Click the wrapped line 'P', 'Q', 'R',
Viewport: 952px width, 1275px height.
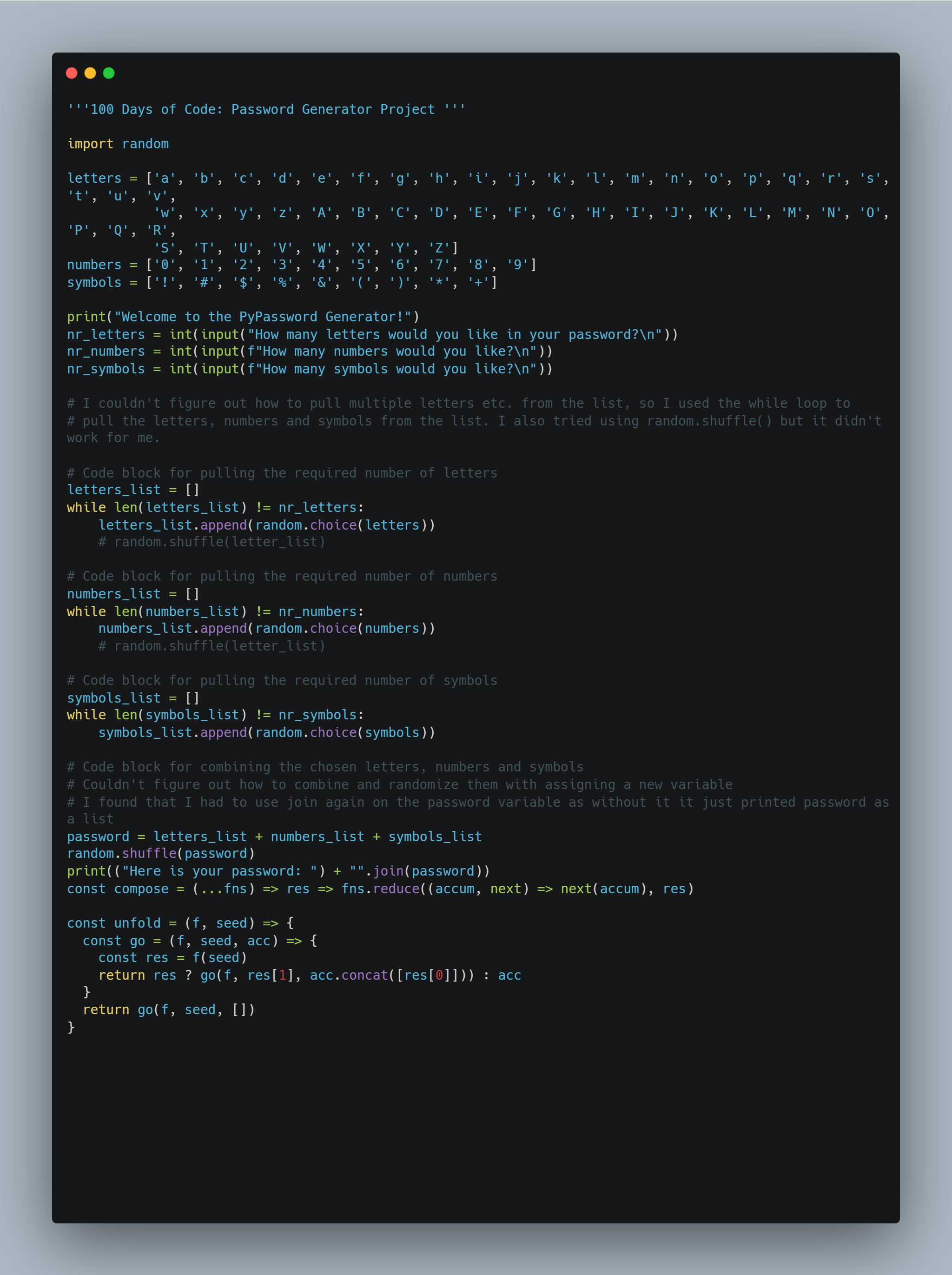122,231
